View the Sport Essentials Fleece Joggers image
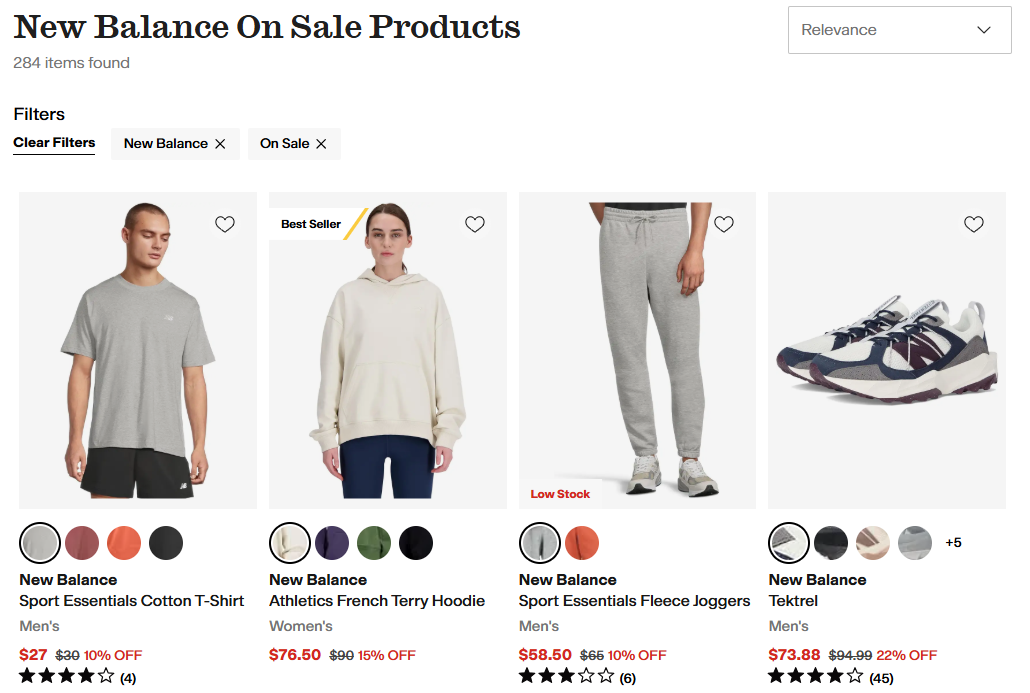Viewport: 1030px width, 693px height. [637, 350]
